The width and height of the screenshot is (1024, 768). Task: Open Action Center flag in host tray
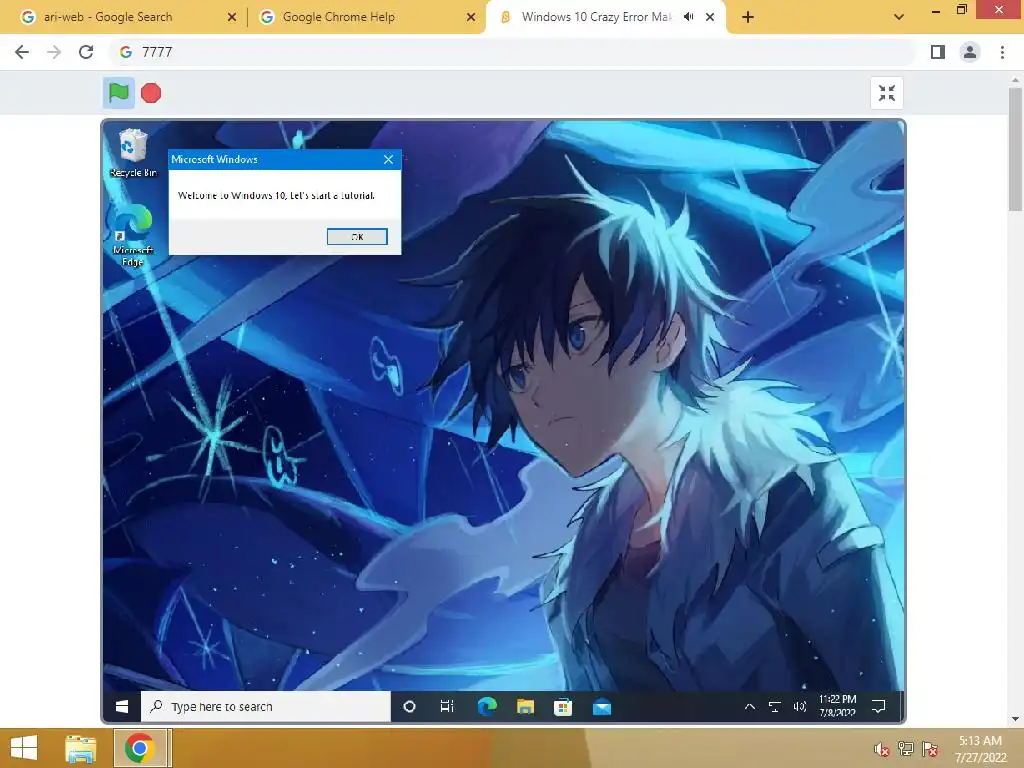coord(930,749)
